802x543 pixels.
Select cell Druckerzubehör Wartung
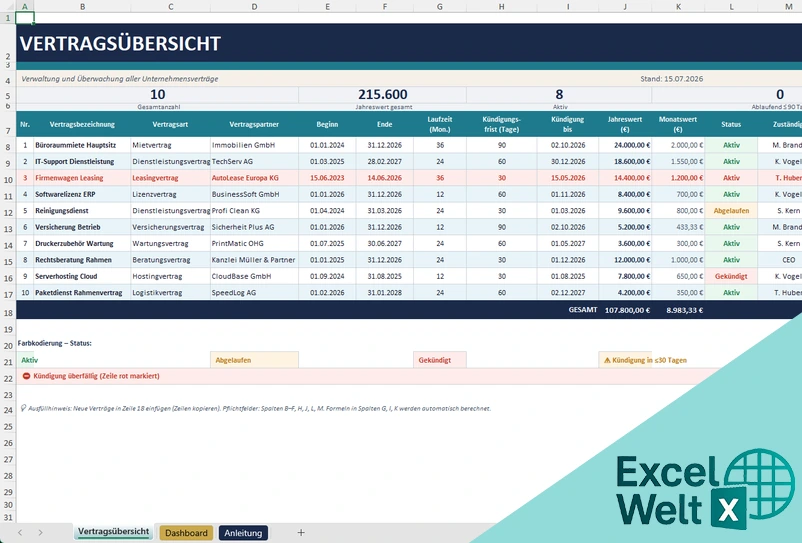pyautogui.click(x=82, y=243)
